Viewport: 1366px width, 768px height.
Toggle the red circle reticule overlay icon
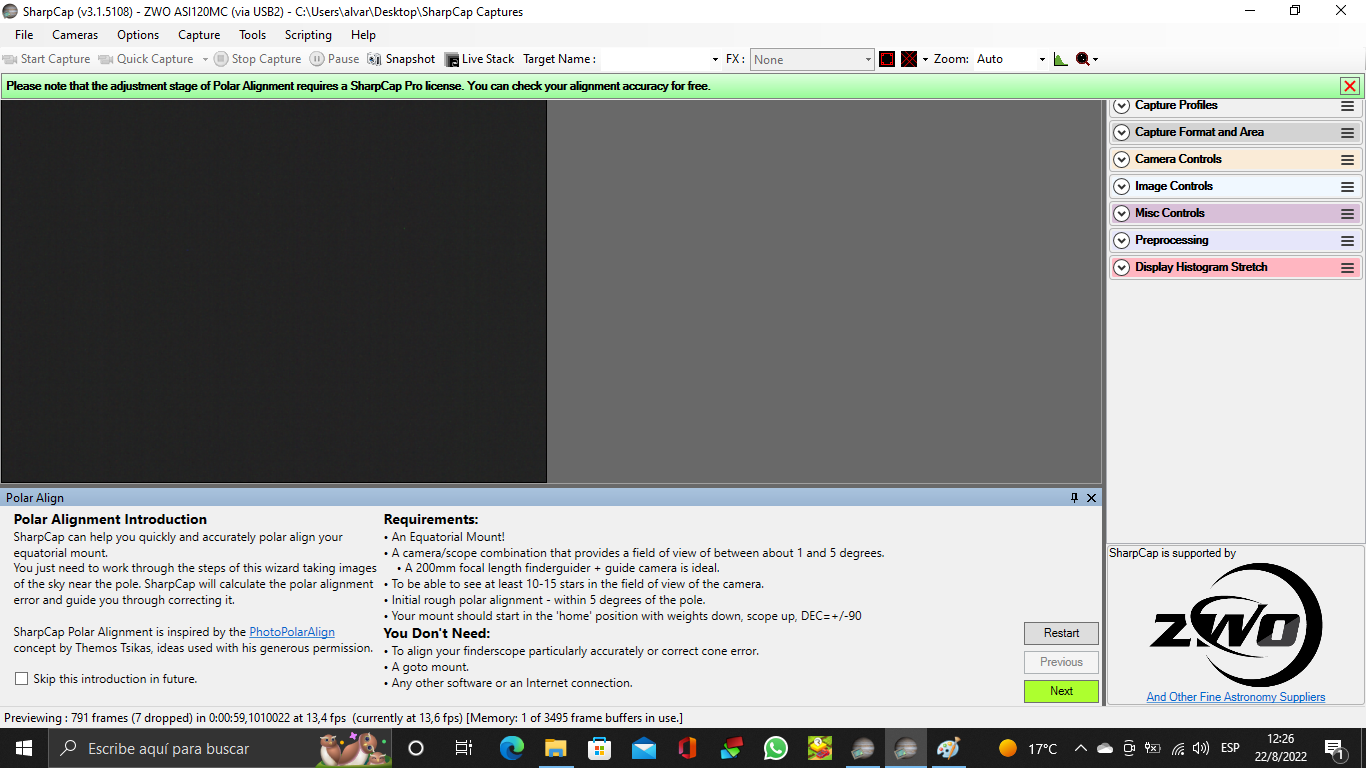(887, 59)
